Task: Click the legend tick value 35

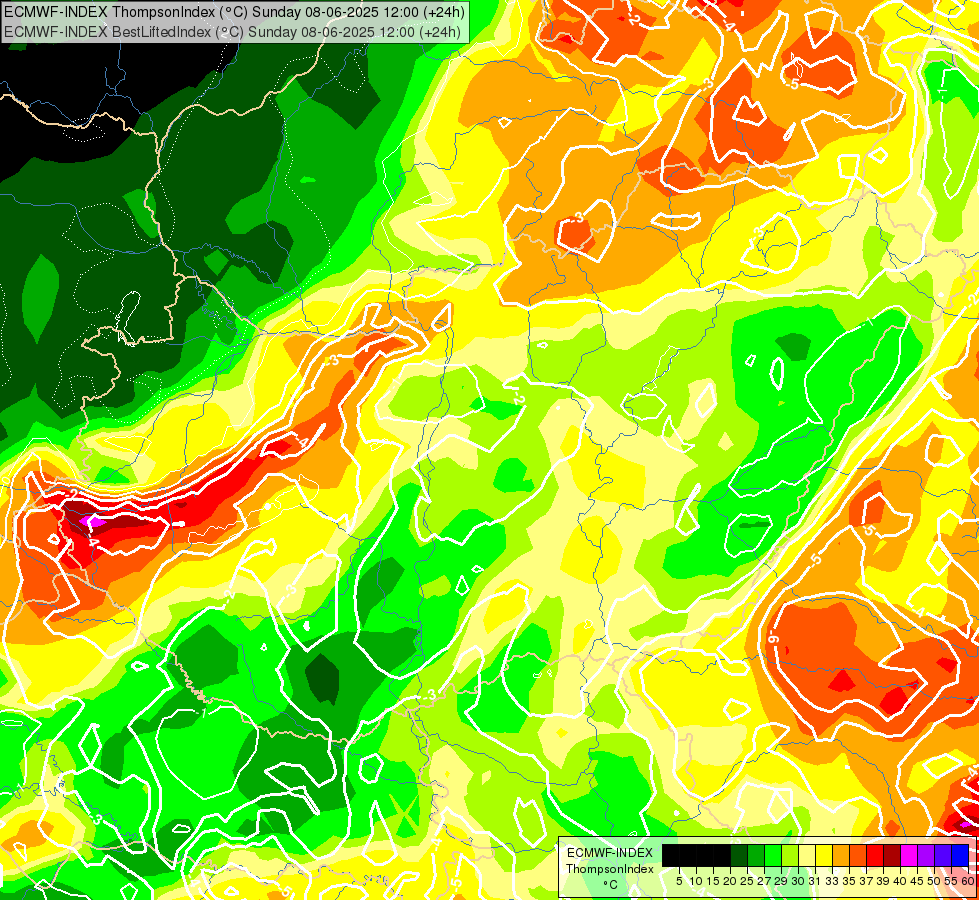Action: point(849,881)
